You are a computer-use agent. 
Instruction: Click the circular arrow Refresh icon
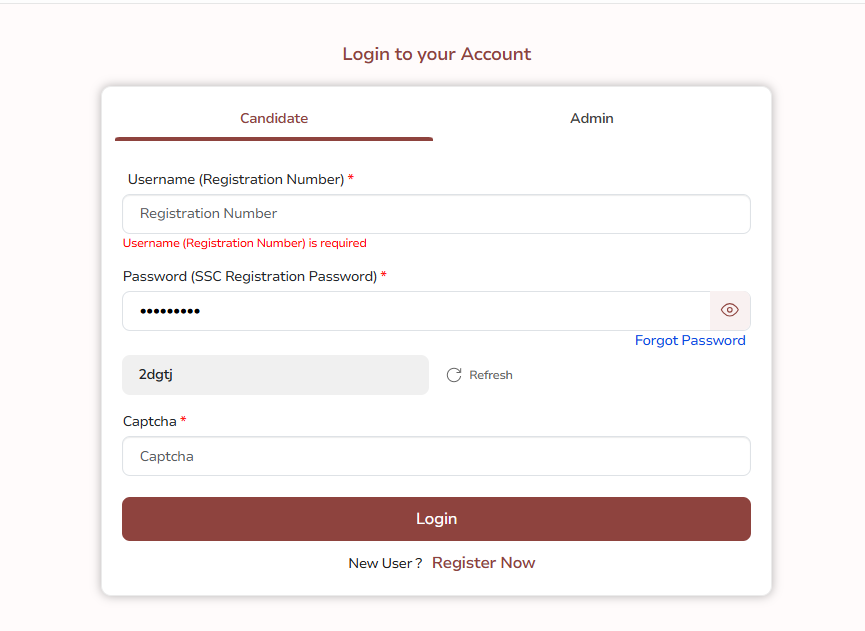click(x=454, y=375)
